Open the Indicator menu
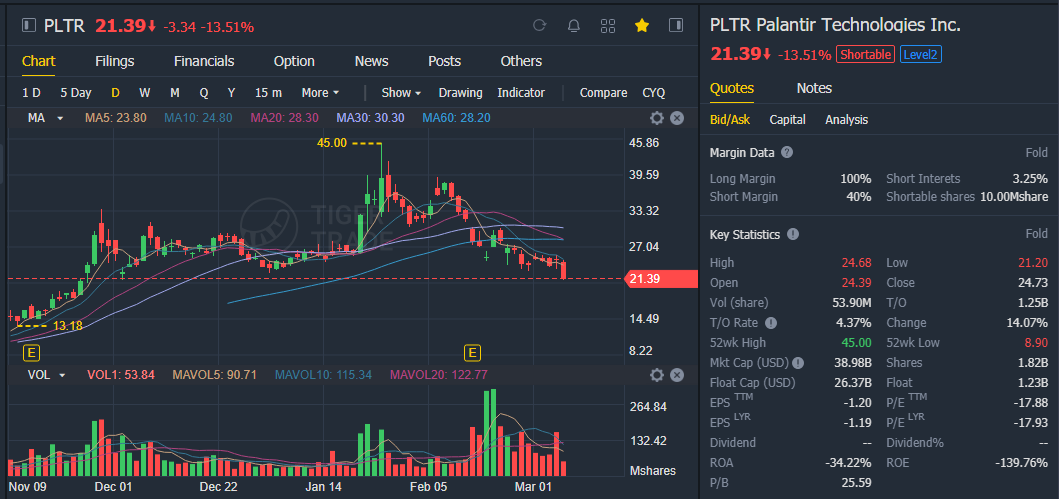Image resolution: width=1059 pixels, height=499 pixels. (521, 93)
